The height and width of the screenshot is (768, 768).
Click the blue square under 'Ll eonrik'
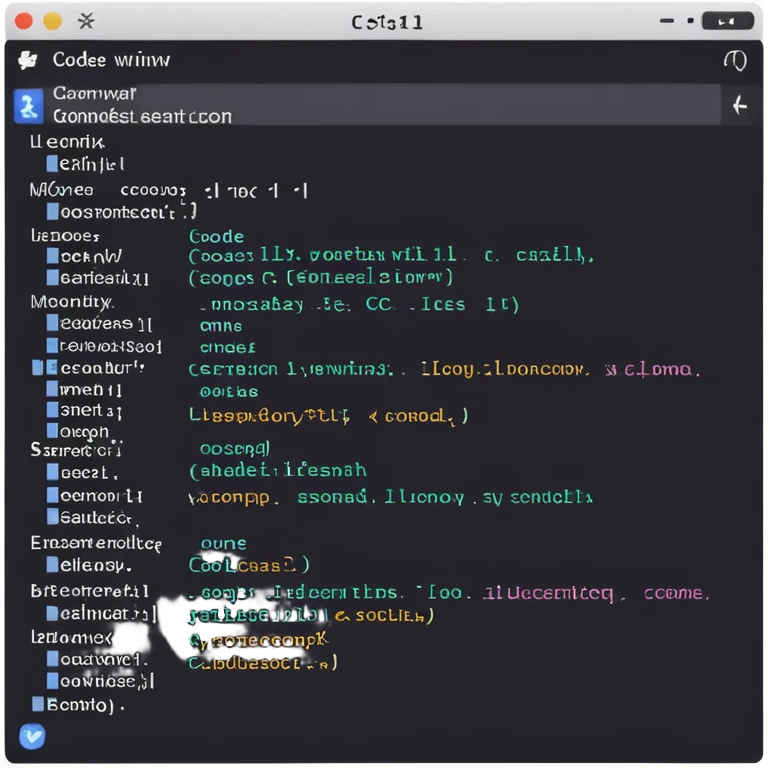(x=52, y=164)
